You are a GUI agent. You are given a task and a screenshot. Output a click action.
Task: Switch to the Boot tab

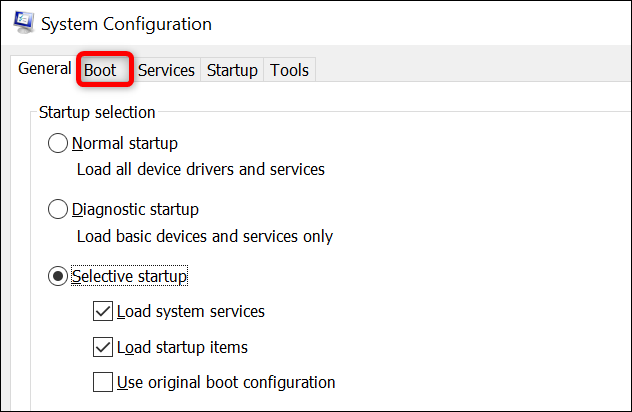100,71
